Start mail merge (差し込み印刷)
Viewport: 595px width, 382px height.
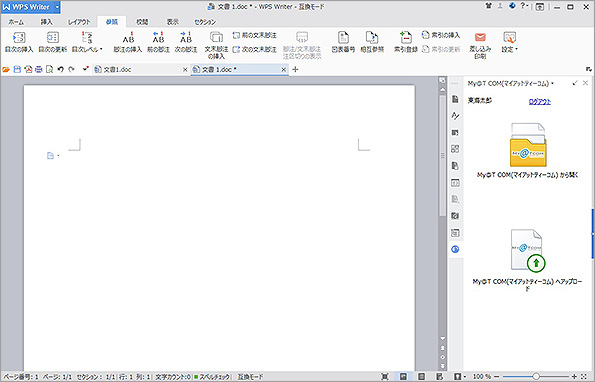click(480, 45)
